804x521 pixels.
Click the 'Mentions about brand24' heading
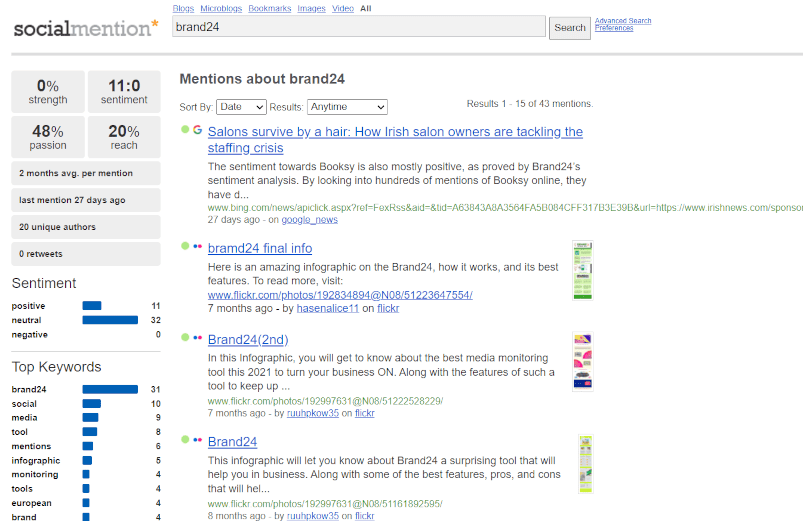point(262,79)
